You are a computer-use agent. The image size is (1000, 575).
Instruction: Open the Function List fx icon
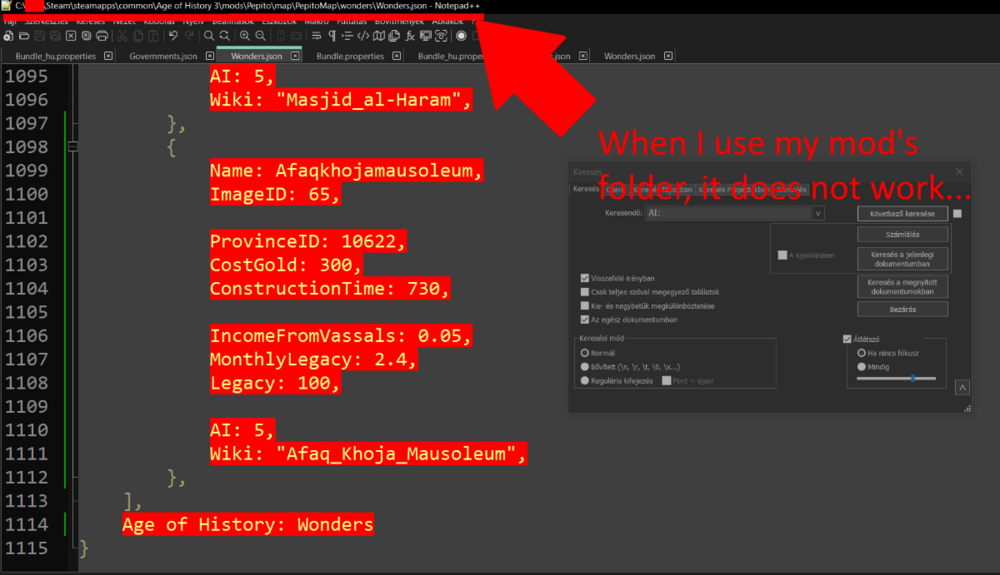pos(410,36)
